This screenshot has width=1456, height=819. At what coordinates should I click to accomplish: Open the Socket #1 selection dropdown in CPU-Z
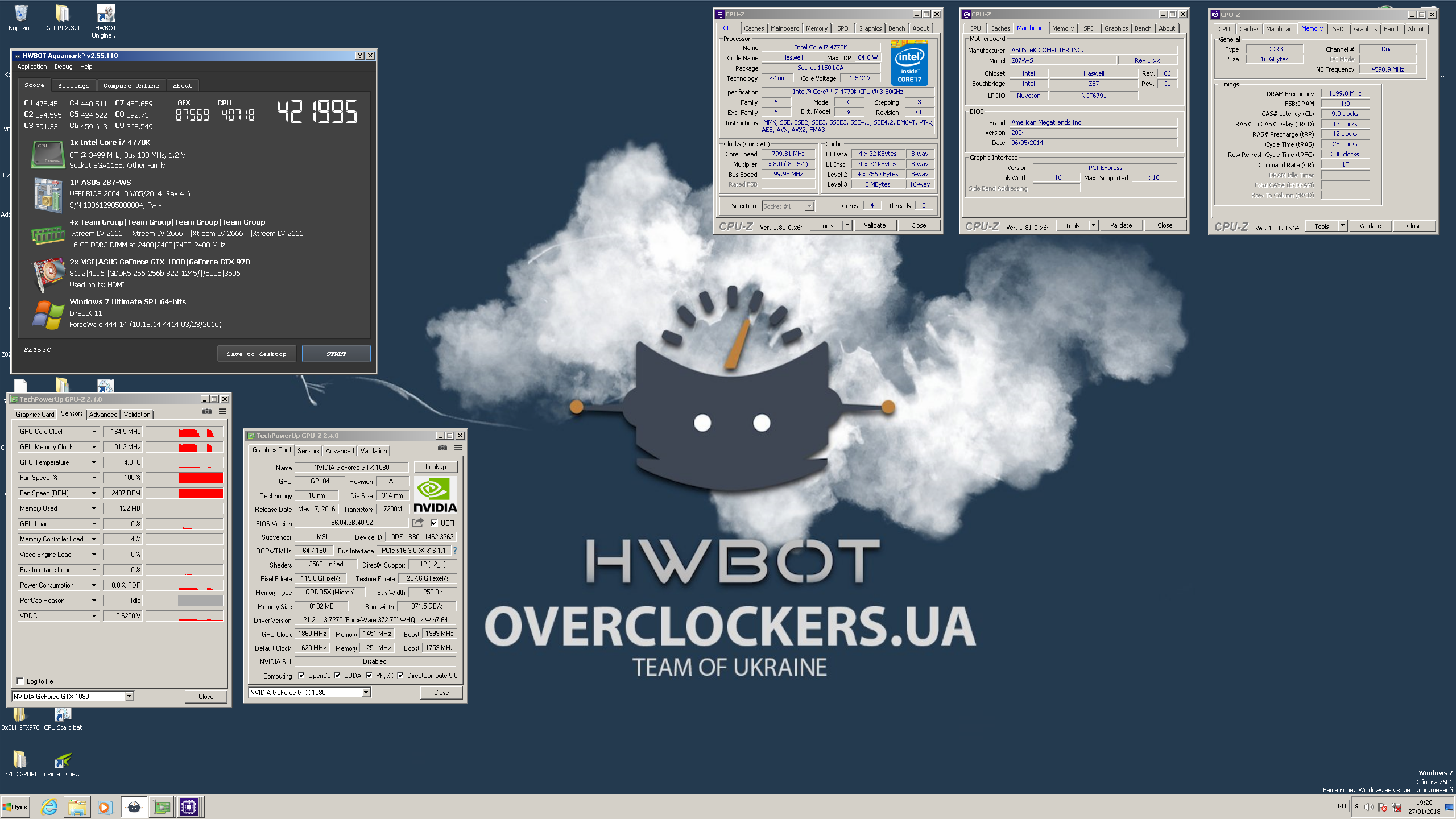click(x=810, y=206)
